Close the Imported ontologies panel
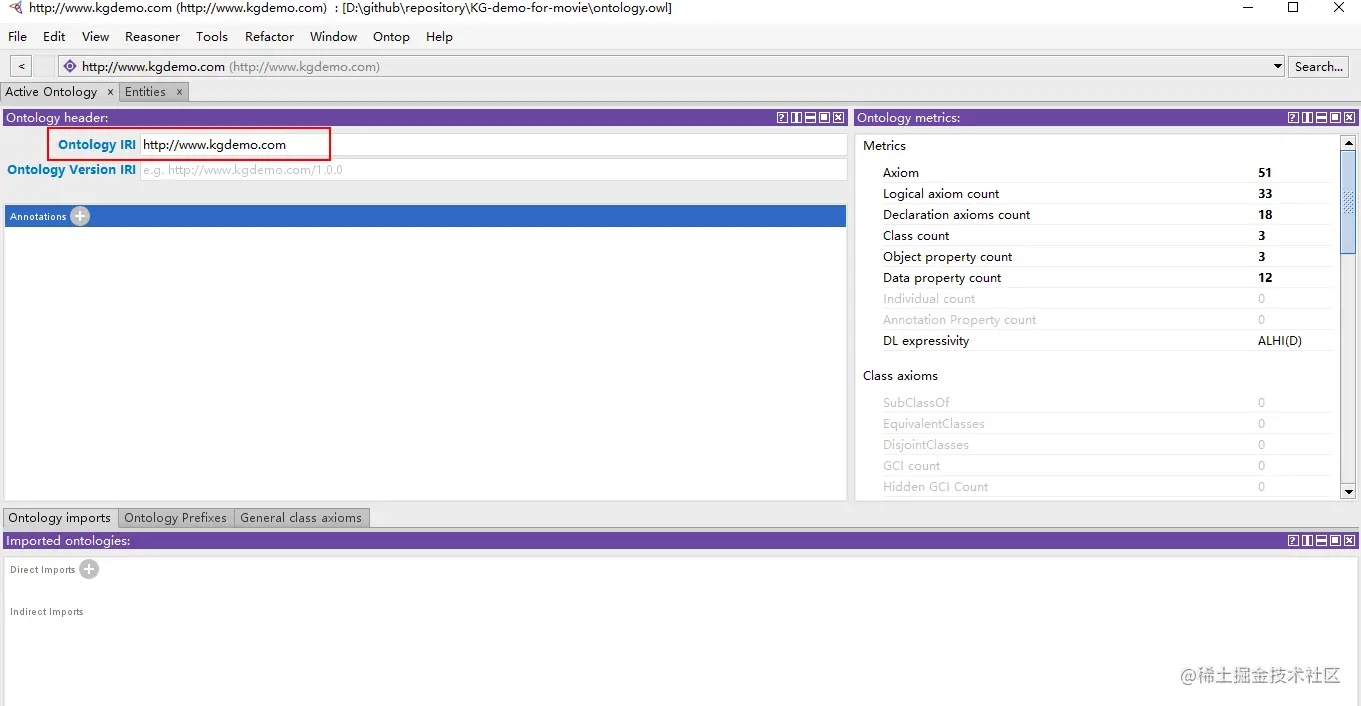The width and height of the screenshot is (1361, 706). tap(1350, 541)
